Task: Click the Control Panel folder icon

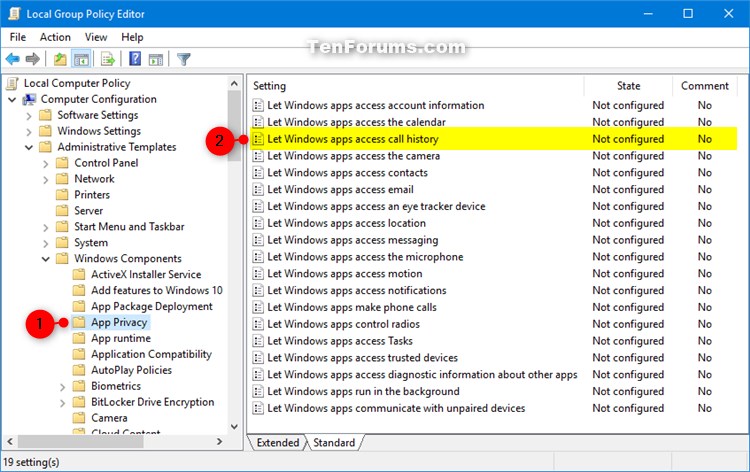Action: pos(62,163)
